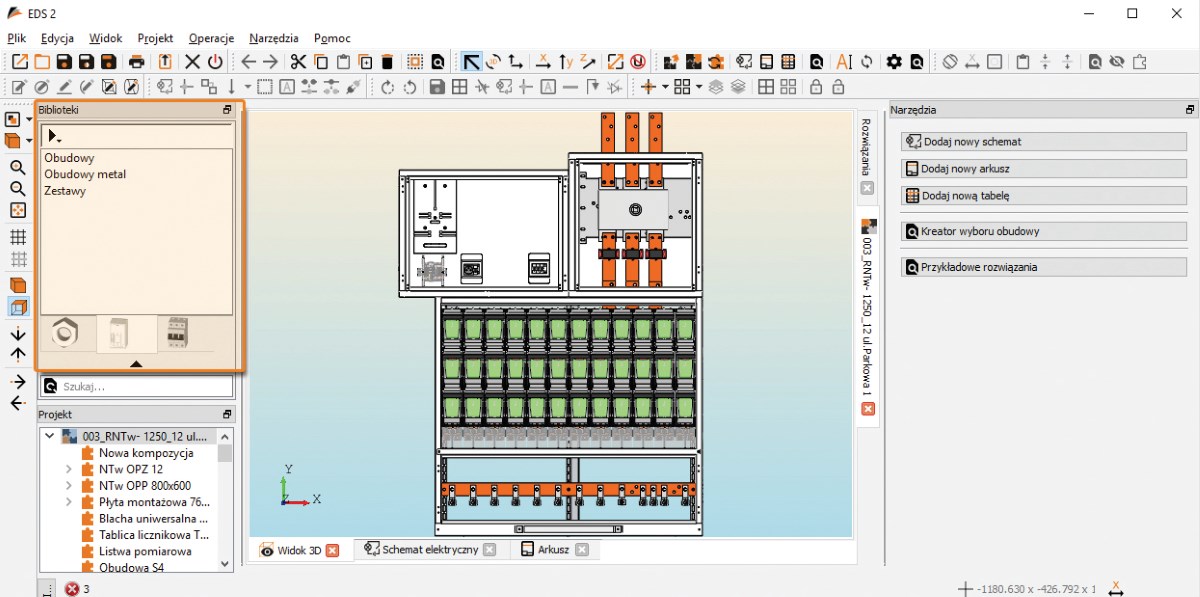Viewport: 1200px width, 597px height.
Task: Close the Widok 3D tab
Action: click(333, 550)
